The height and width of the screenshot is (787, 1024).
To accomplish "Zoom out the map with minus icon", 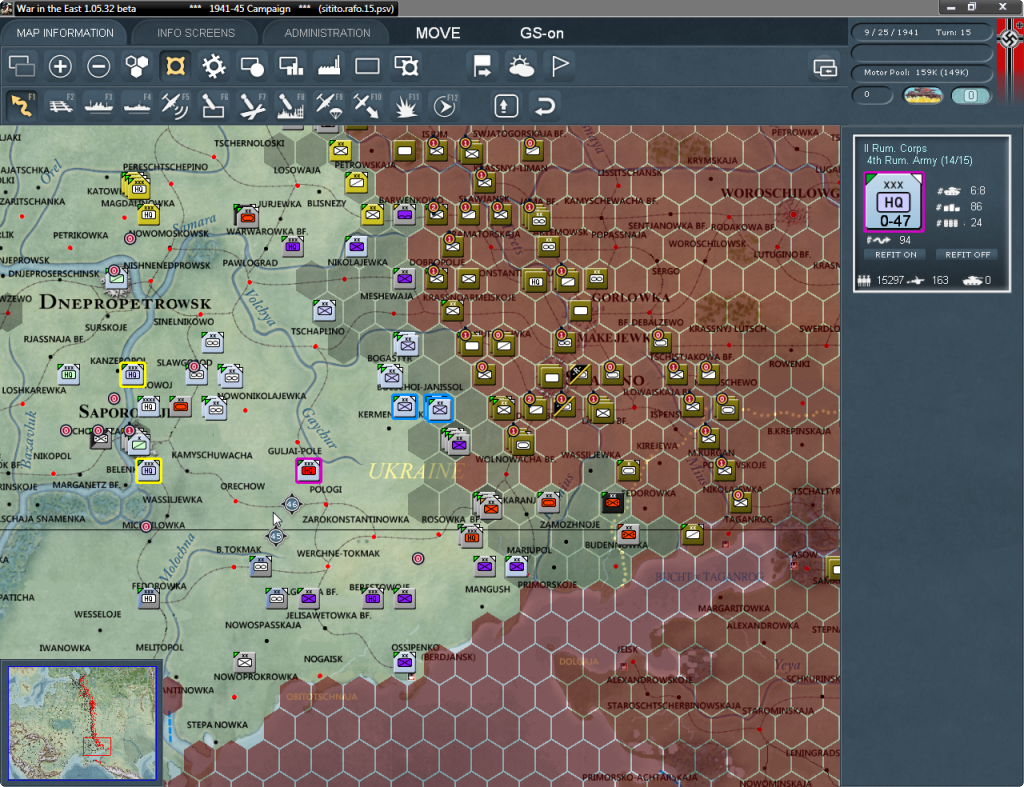I will [x=99, y=66].
